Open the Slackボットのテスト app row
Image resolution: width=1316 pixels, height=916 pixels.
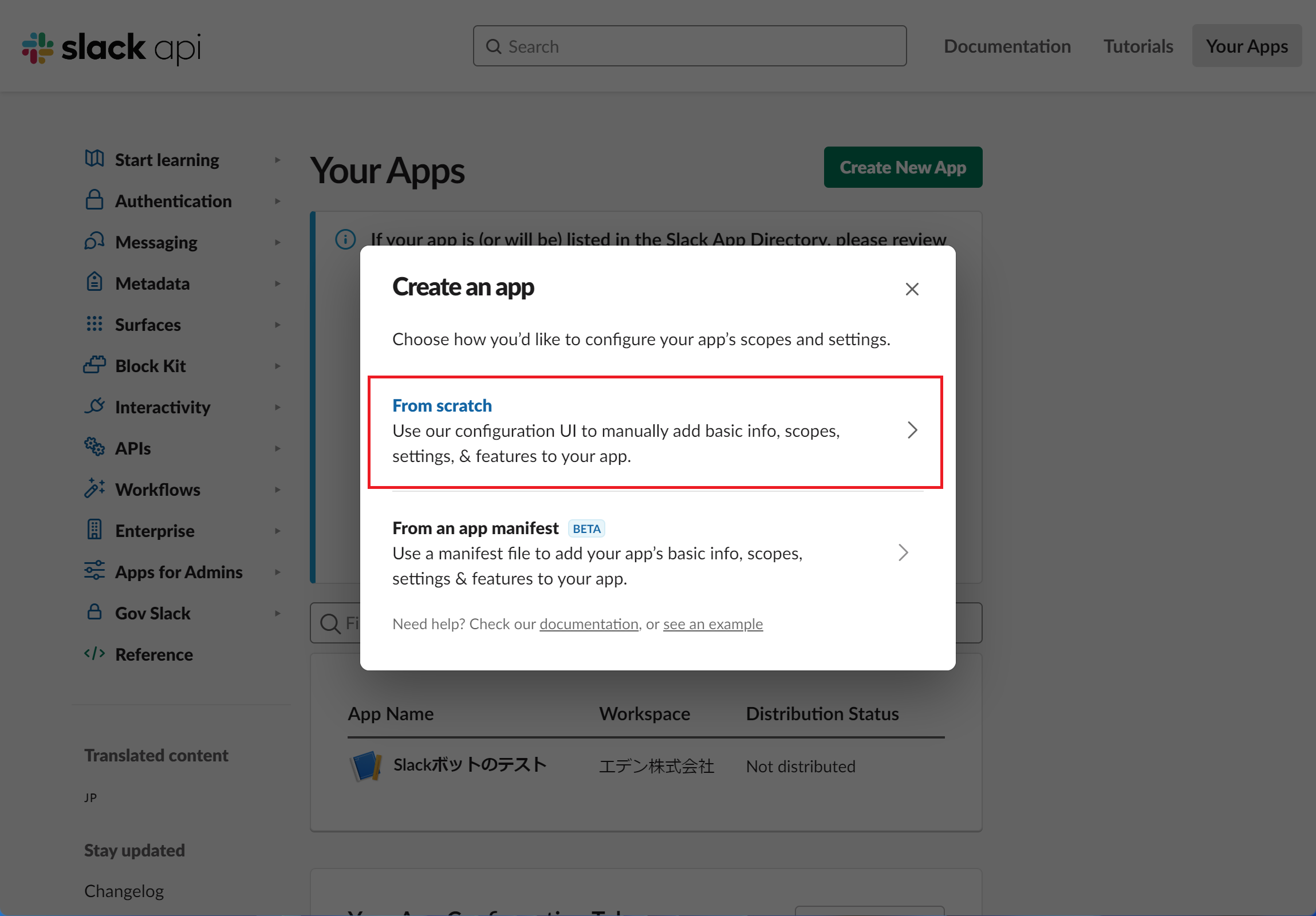point(646,766)
